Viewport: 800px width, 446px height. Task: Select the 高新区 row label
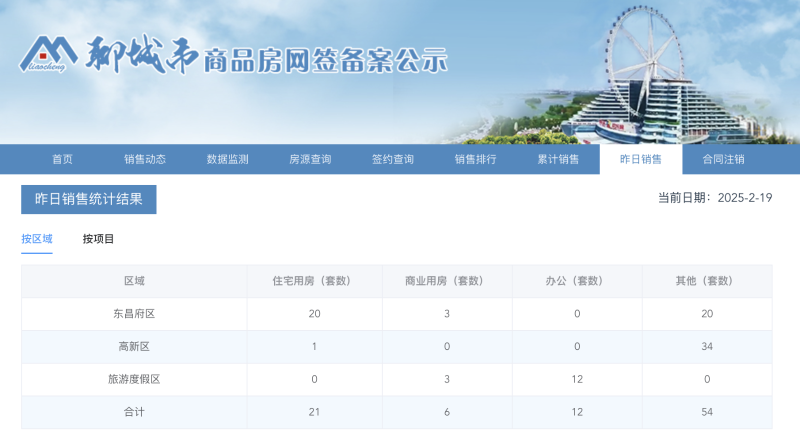click(134, 347)
